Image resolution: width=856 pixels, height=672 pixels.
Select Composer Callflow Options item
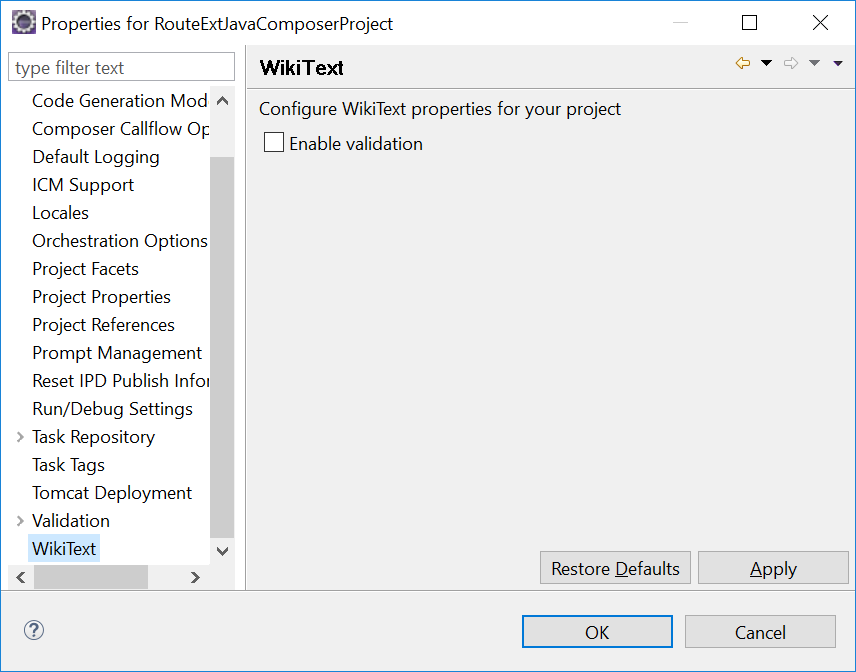tap(121, 129)
